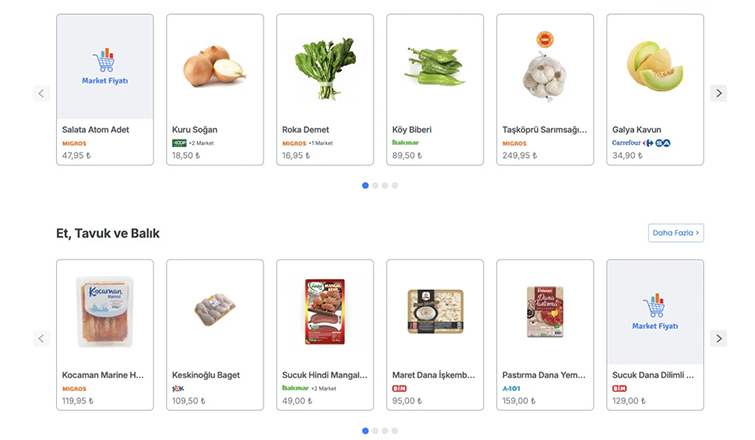Viewport: 755px width, 440px height.
Task: Click BİM logo under Maret Dana İşkembe
Action: tap(400, 388)
